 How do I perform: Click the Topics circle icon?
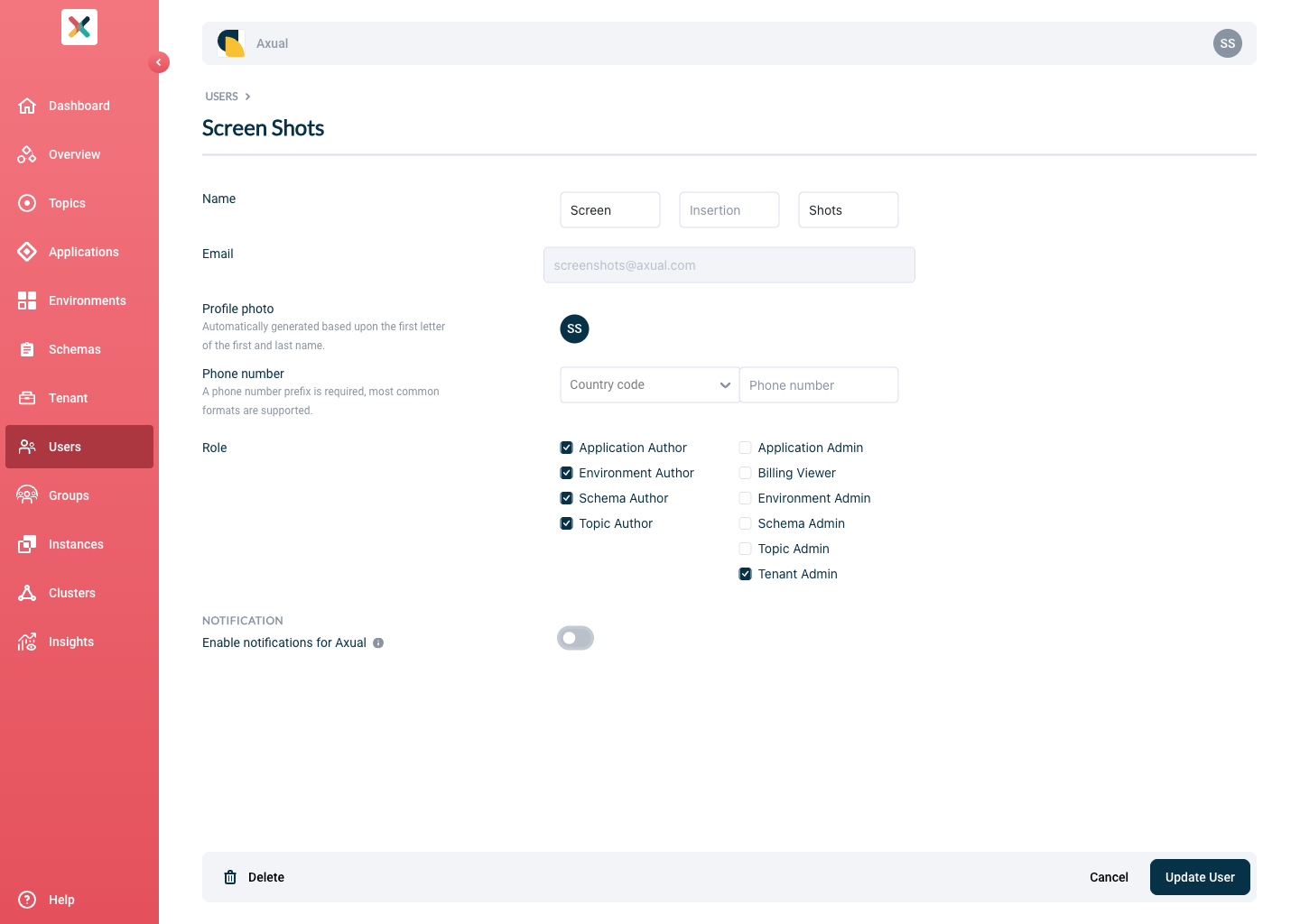pos(27,203)
